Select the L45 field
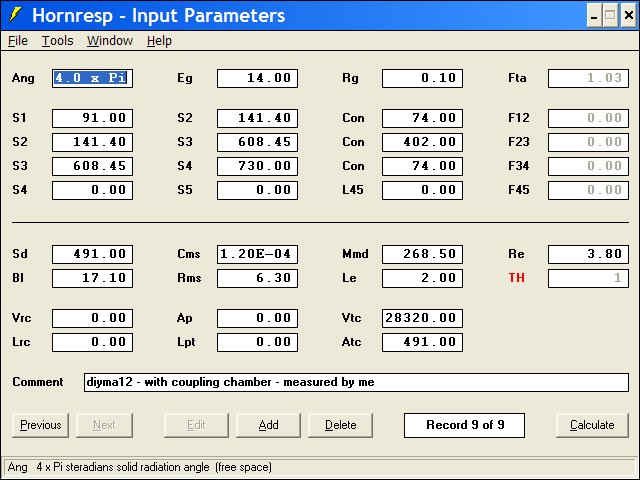Image resolution: width=640 pixels, height=480 pixels. tap(422, 191)
